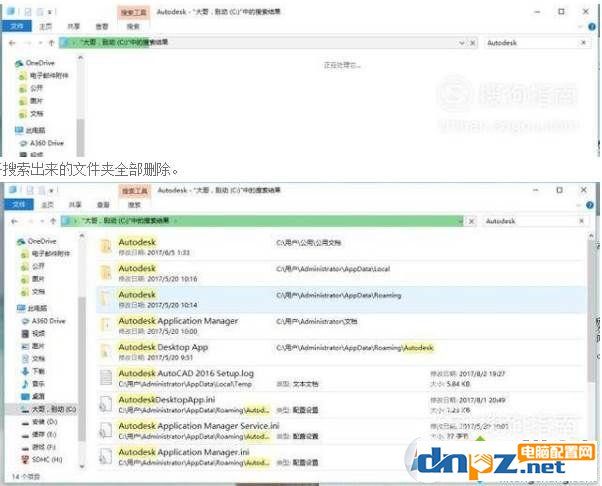
Task: Select Autodesk AutoCAD 2016 Setup.log file
Action: [x=341, y=378]
